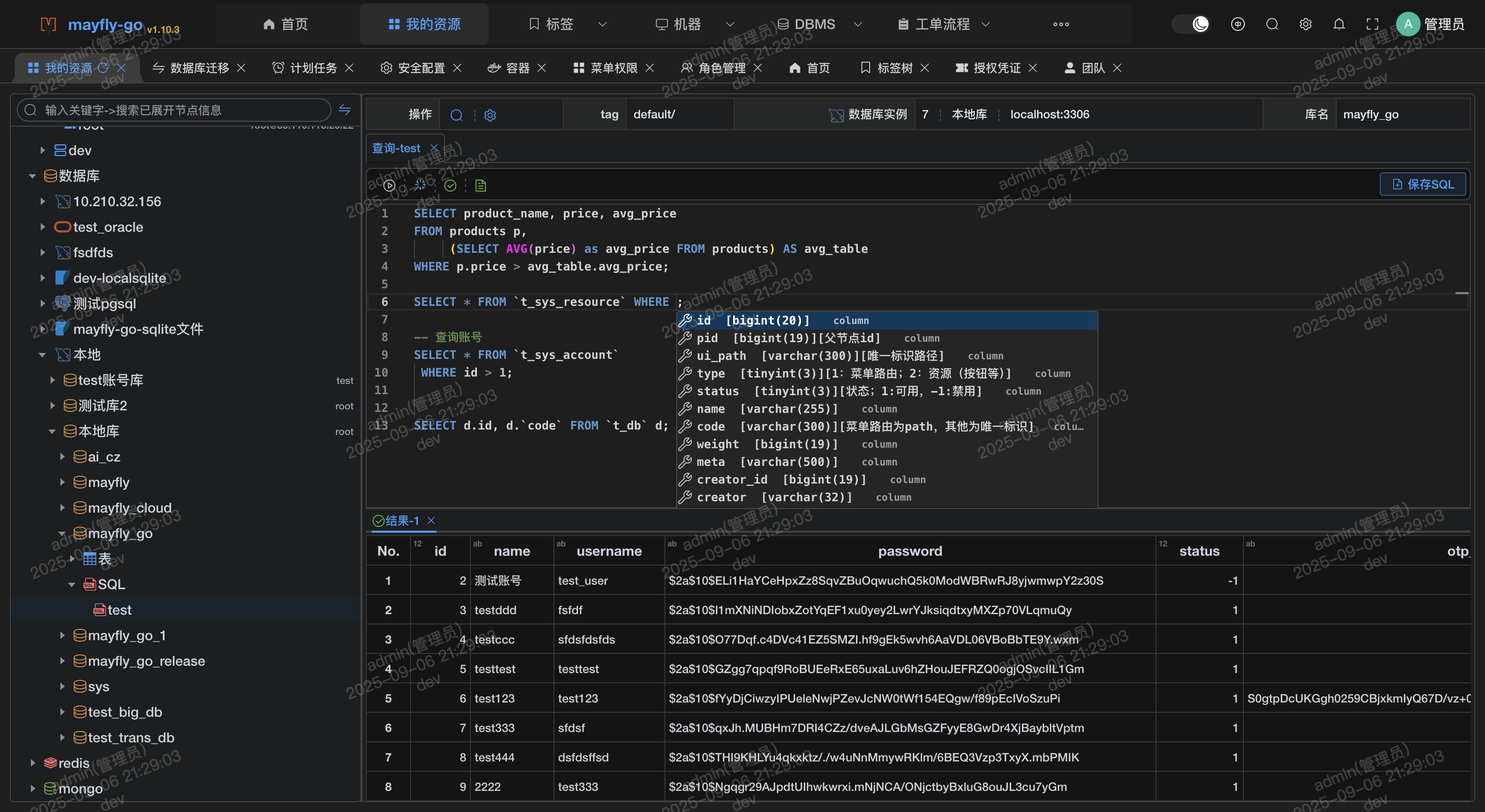Click the swap icon next to tree search
The width and height of the screenshot is (1485, 812).
point(345,109)
